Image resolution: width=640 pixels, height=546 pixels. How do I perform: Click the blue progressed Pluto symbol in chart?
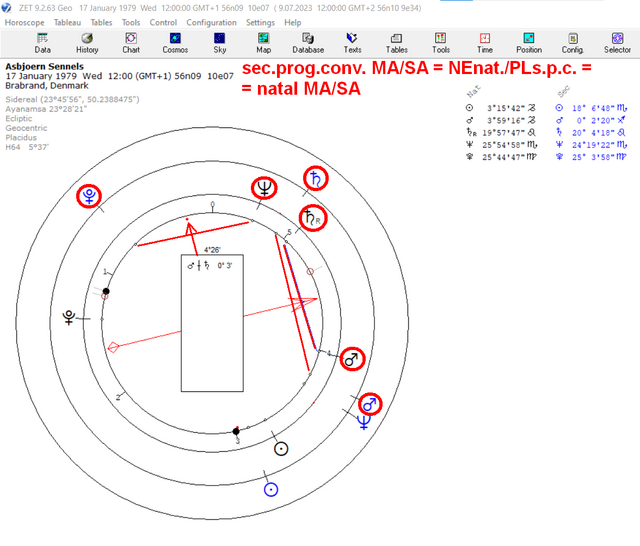89,196
